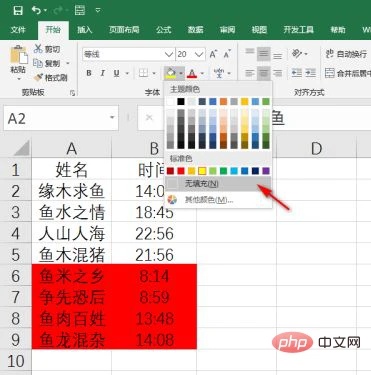This screenshot has height=375, width=371.
Task: Switch to the 插入 ribbon tab
Action: 85,30
